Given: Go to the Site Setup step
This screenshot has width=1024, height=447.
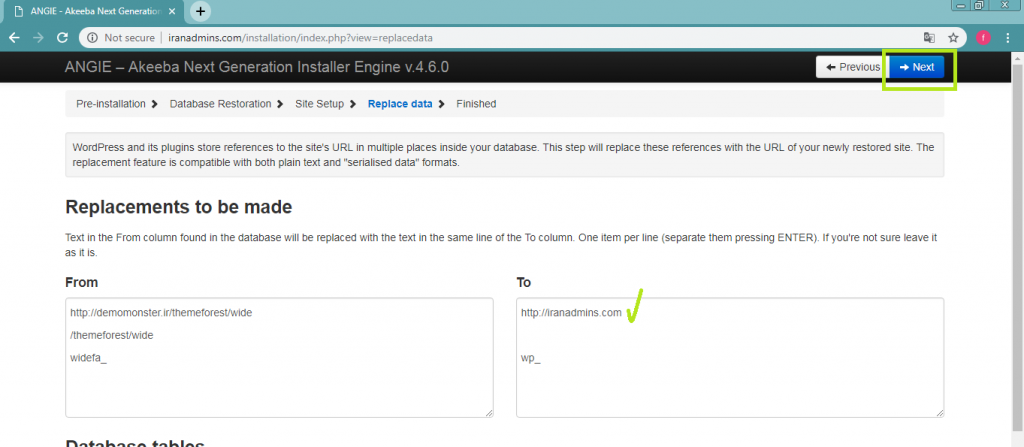Looking at the screenshot, I should [319, 104].
